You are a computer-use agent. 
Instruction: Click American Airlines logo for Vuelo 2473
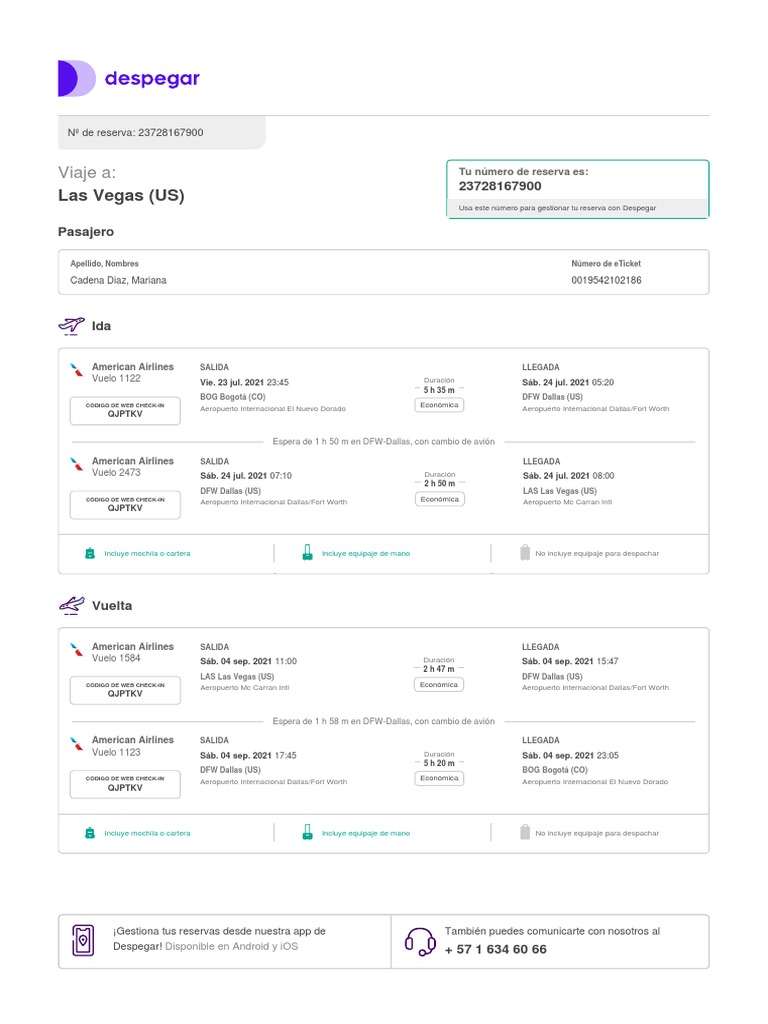[77, 466]
